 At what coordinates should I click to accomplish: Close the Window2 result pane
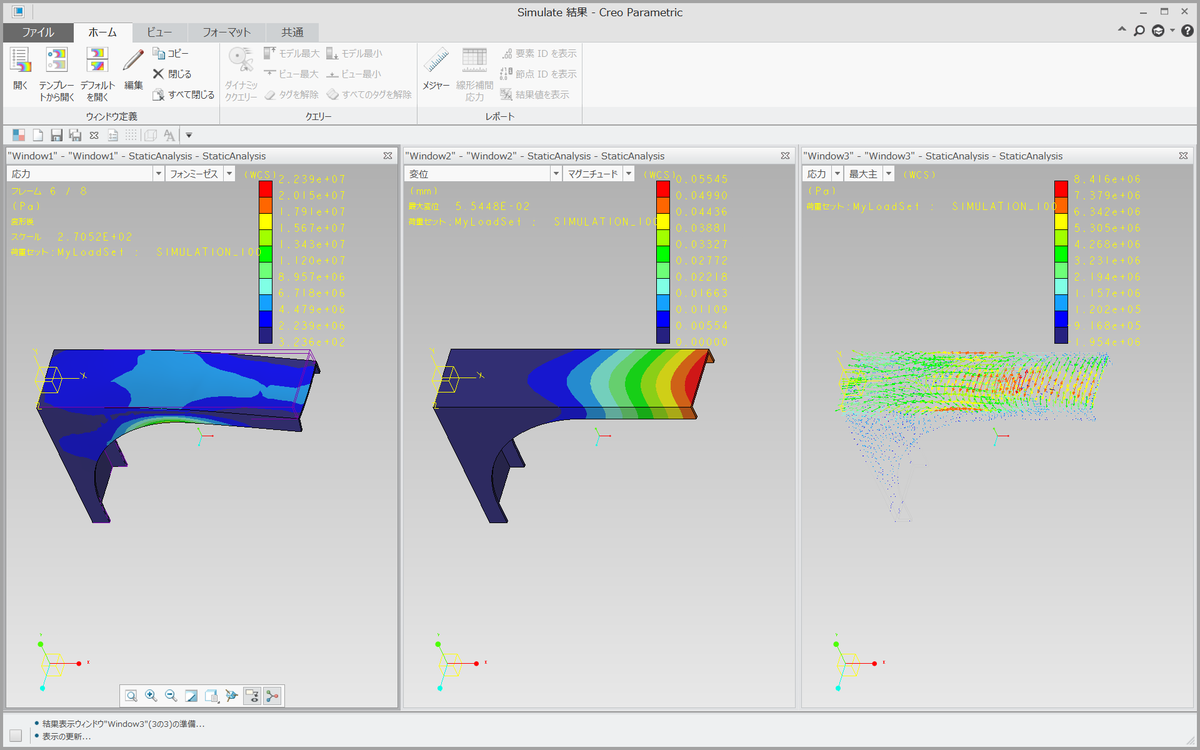[787, 156]
